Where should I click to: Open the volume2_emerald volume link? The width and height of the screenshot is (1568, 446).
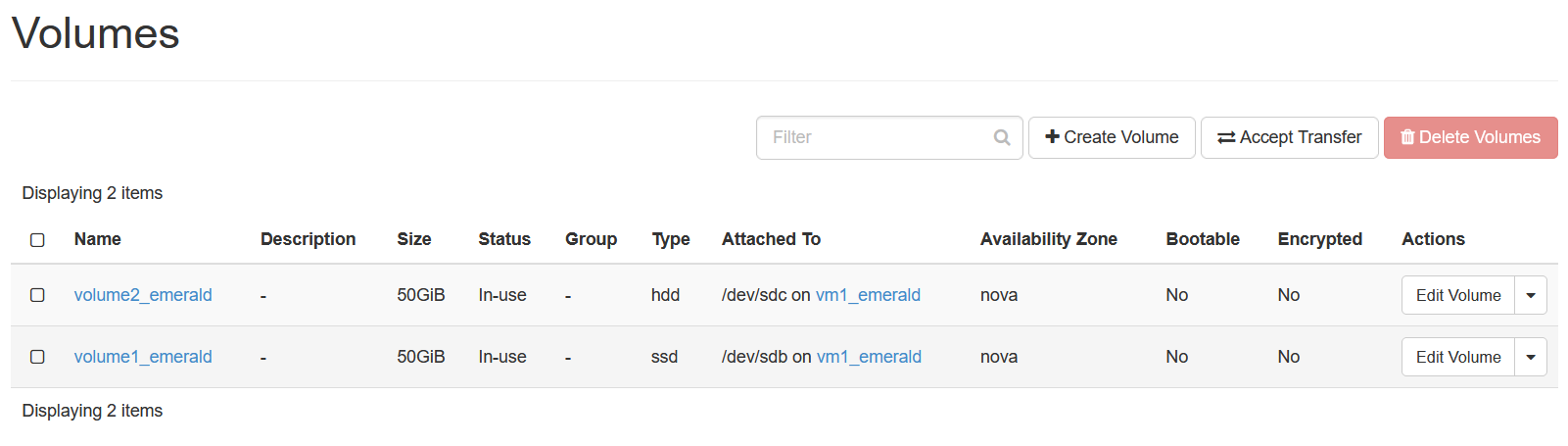click(143, 295)
